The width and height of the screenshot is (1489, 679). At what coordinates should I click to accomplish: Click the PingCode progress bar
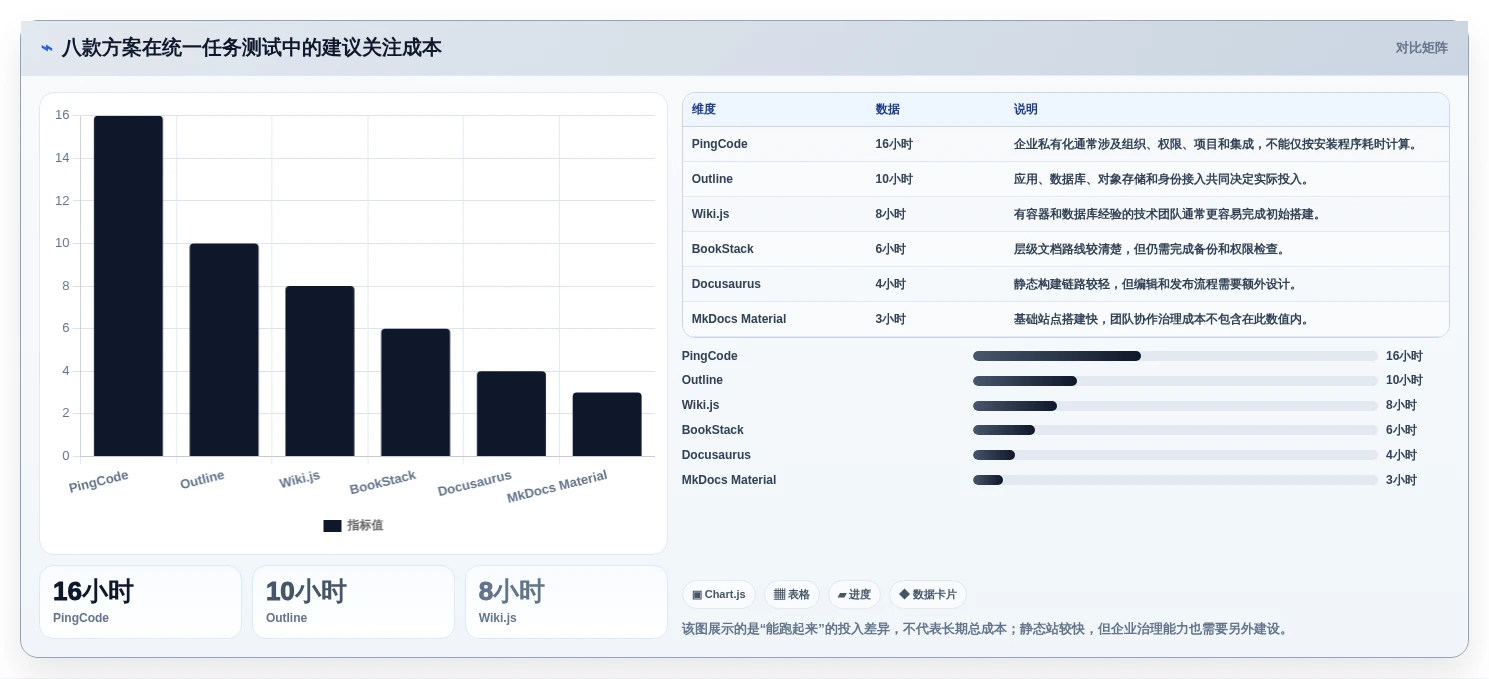click(x=1175, y=356)
